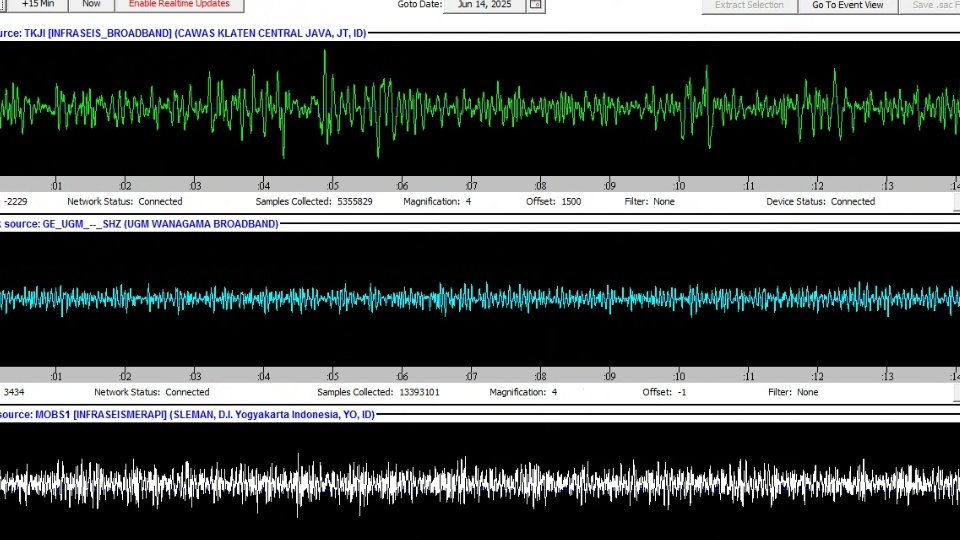The height and width of the screenshot is (540, 960).
Task: Click the :01 tick on TKJI timeline
Action: click(x=56, y=185)
